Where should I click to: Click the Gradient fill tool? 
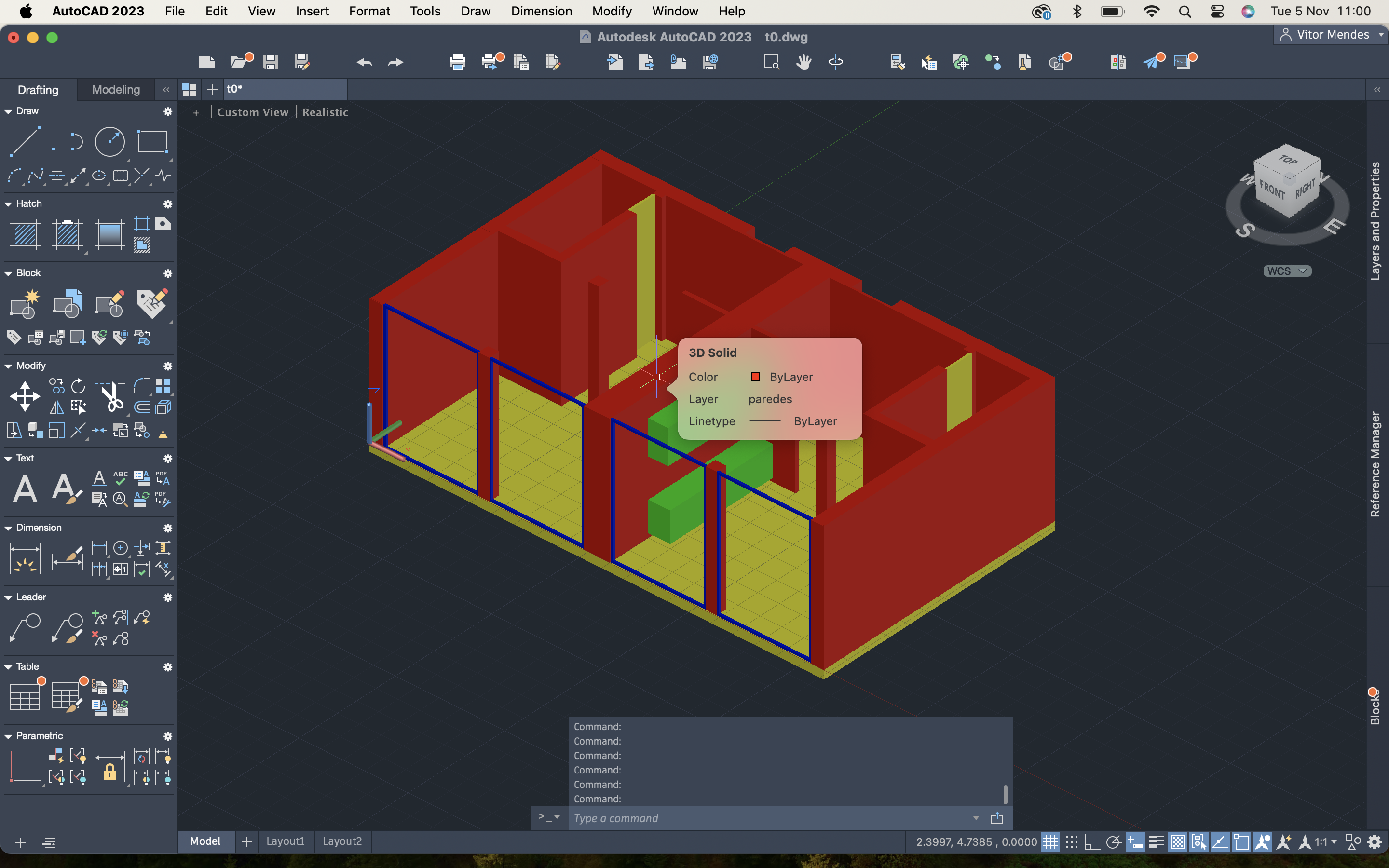tap(109, 234)
